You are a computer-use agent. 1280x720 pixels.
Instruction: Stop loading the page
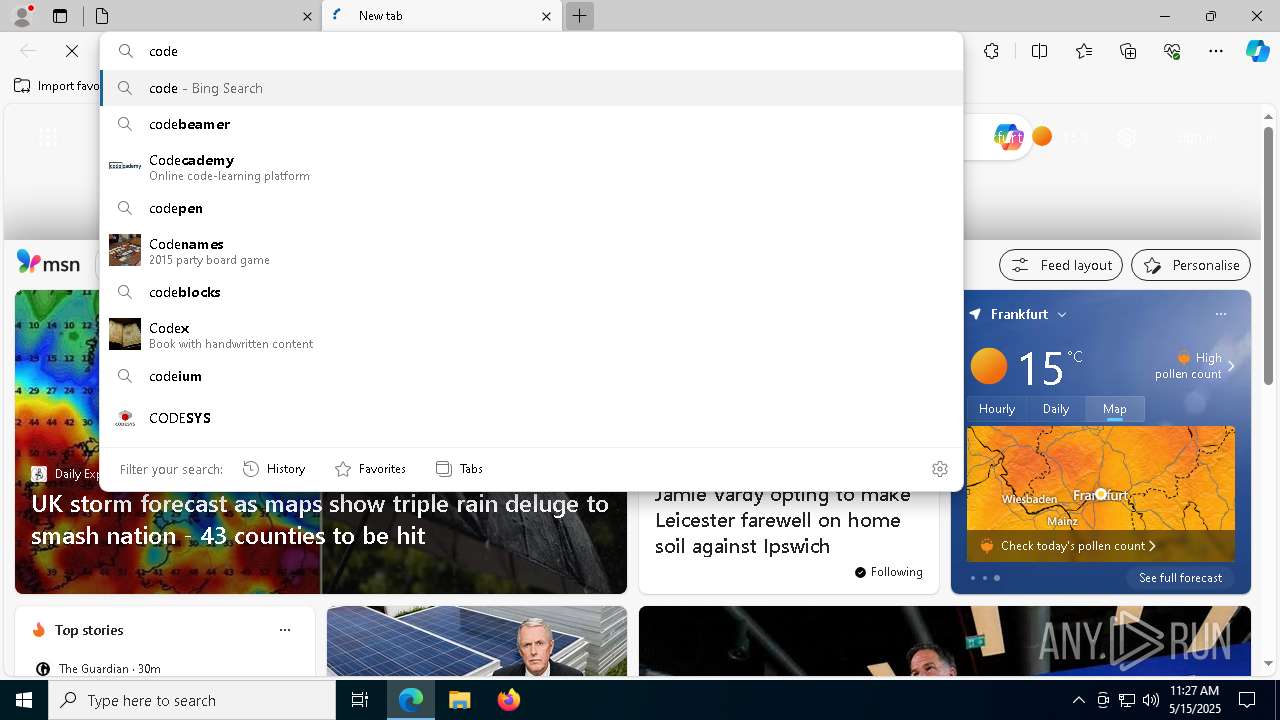[72, 51]
